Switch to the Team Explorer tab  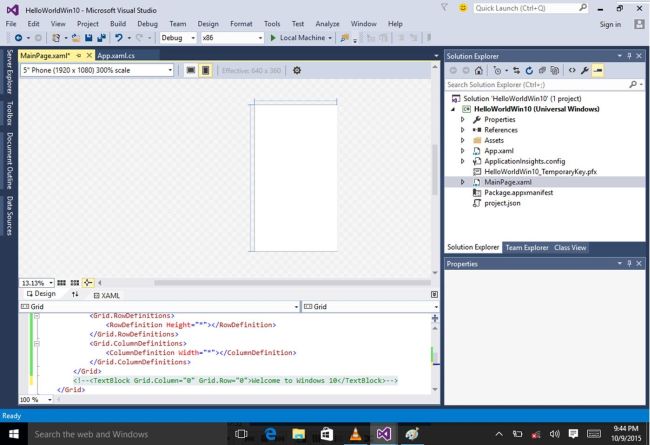tap(527, 248)
